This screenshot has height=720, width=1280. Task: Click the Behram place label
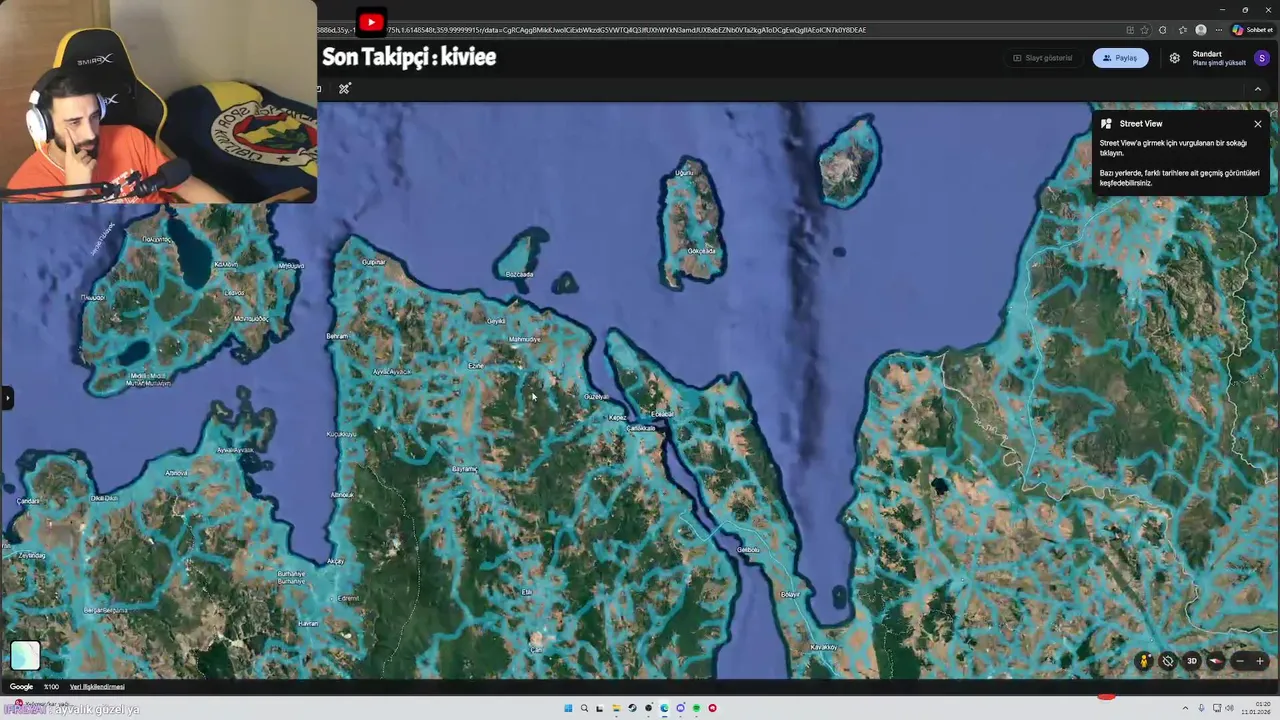(x=337, y=336)
